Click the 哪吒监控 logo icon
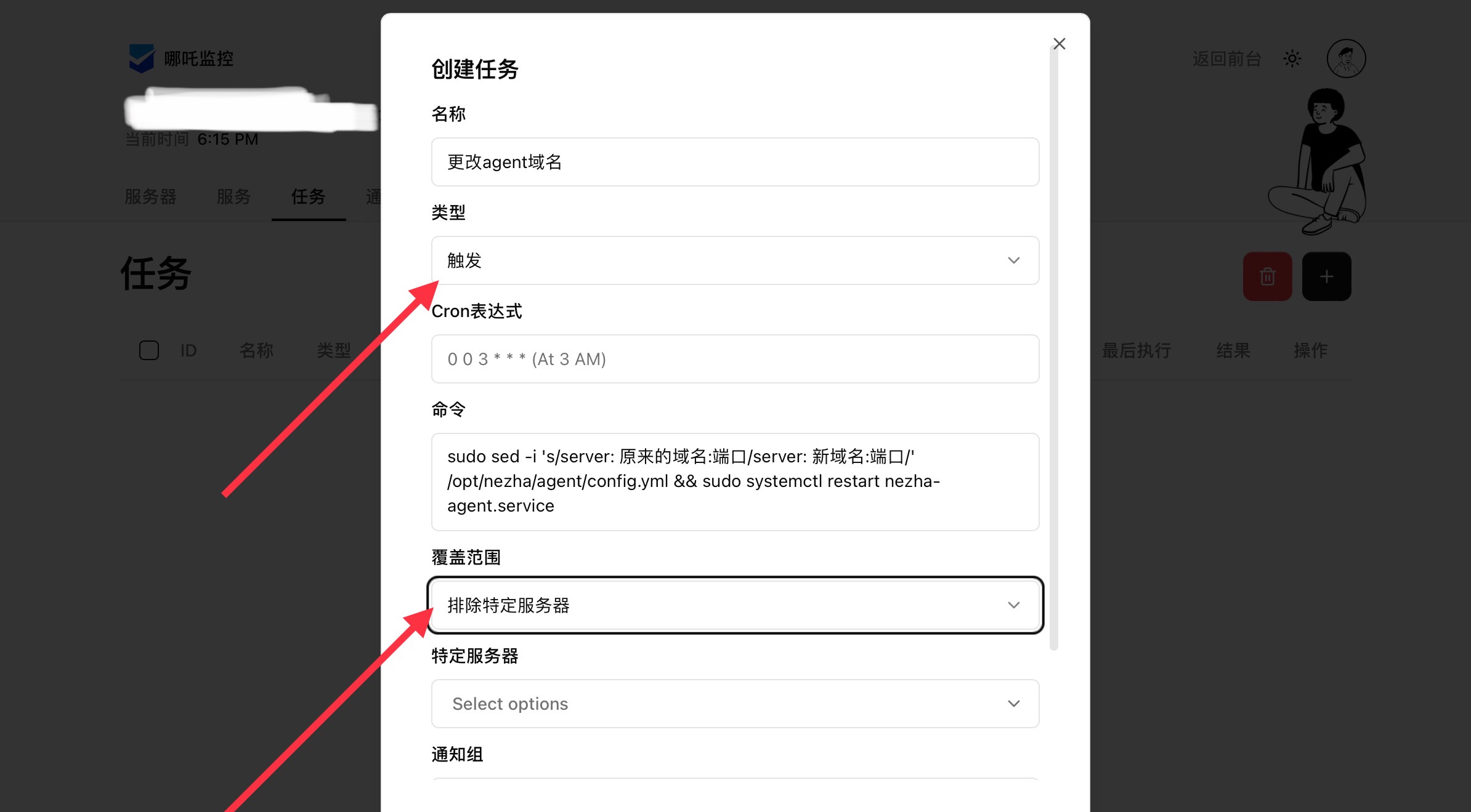This screenshot has height=812, width=1471. (x=141, y=58)
